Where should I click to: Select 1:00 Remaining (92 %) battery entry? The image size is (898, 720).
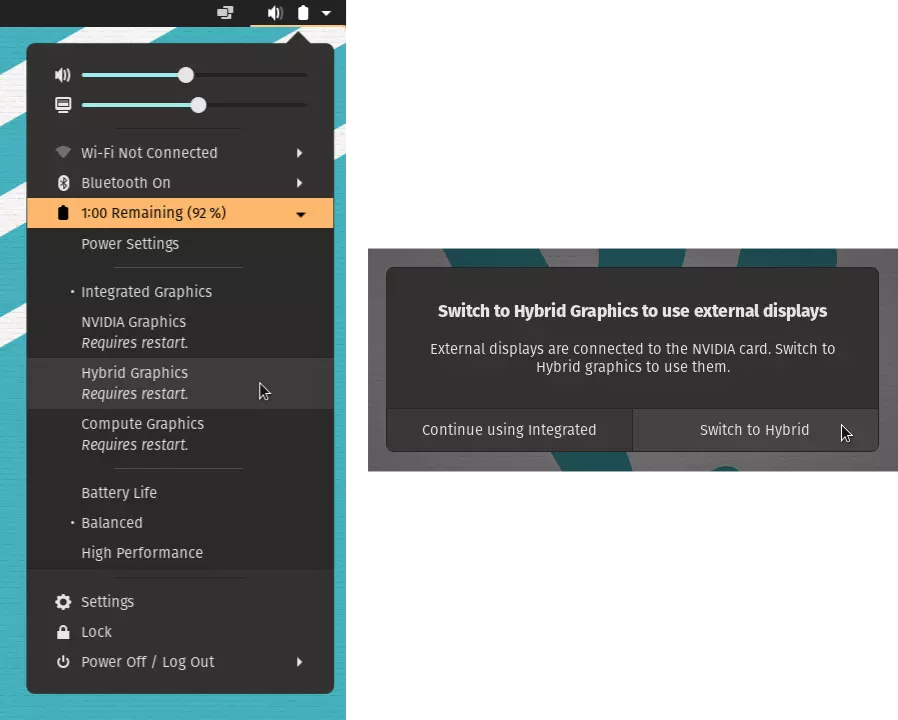click(x=180, y=213)
